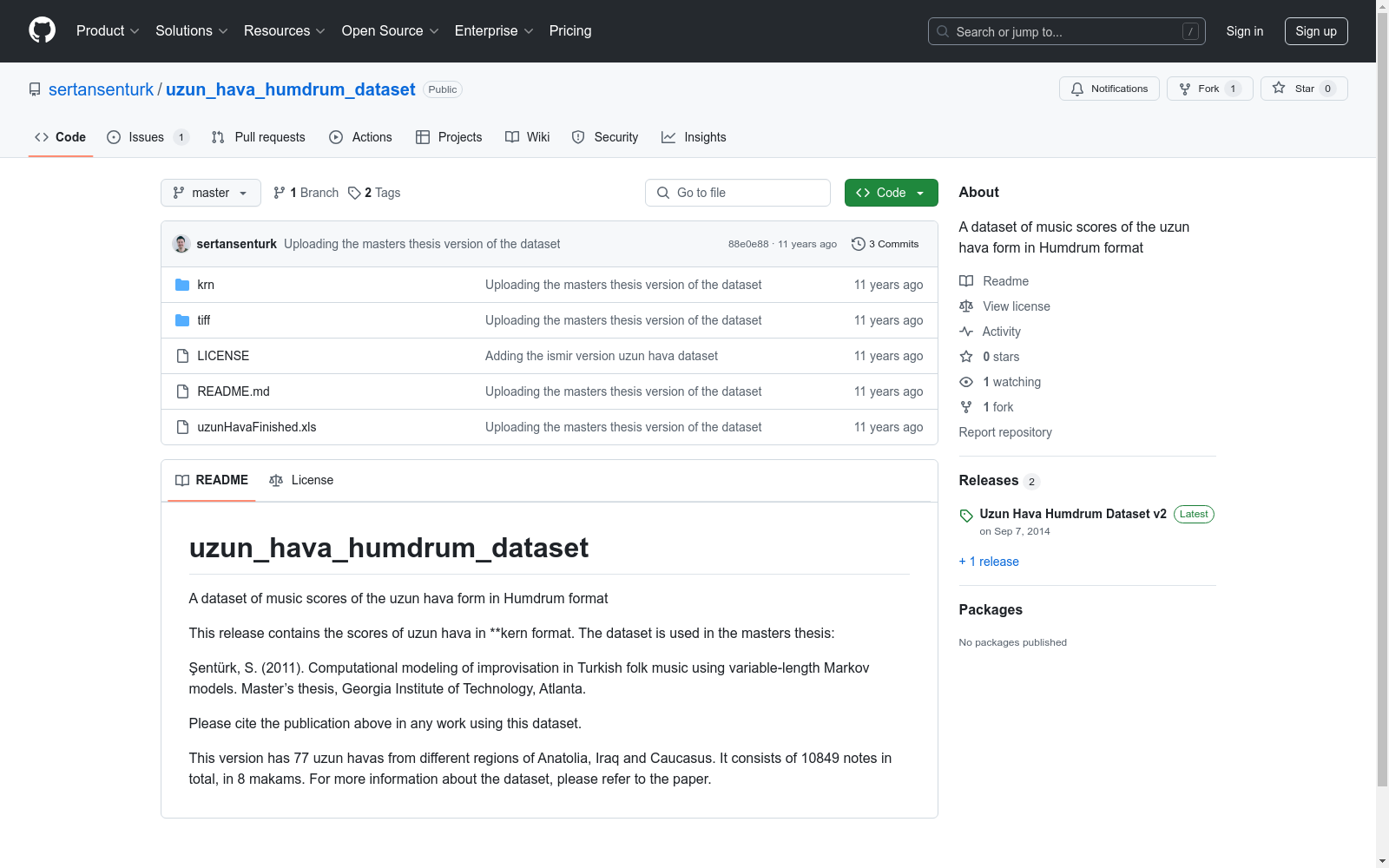
Task: Open Uzun Hava Humdrum Dataset v2 release
Action: coord(1073,514)
